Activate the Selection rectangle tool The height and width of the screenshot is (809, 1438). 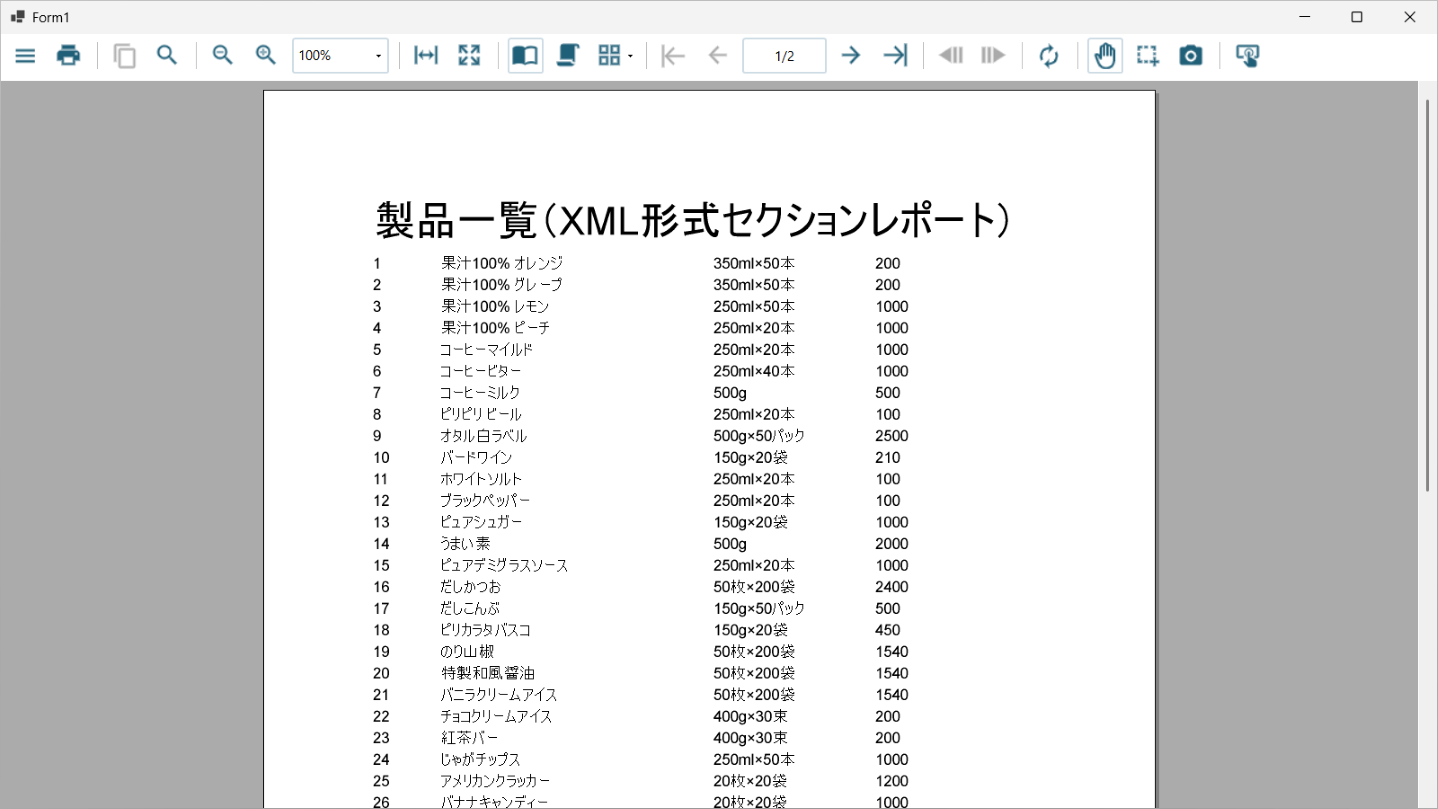tap(1148, 56)
